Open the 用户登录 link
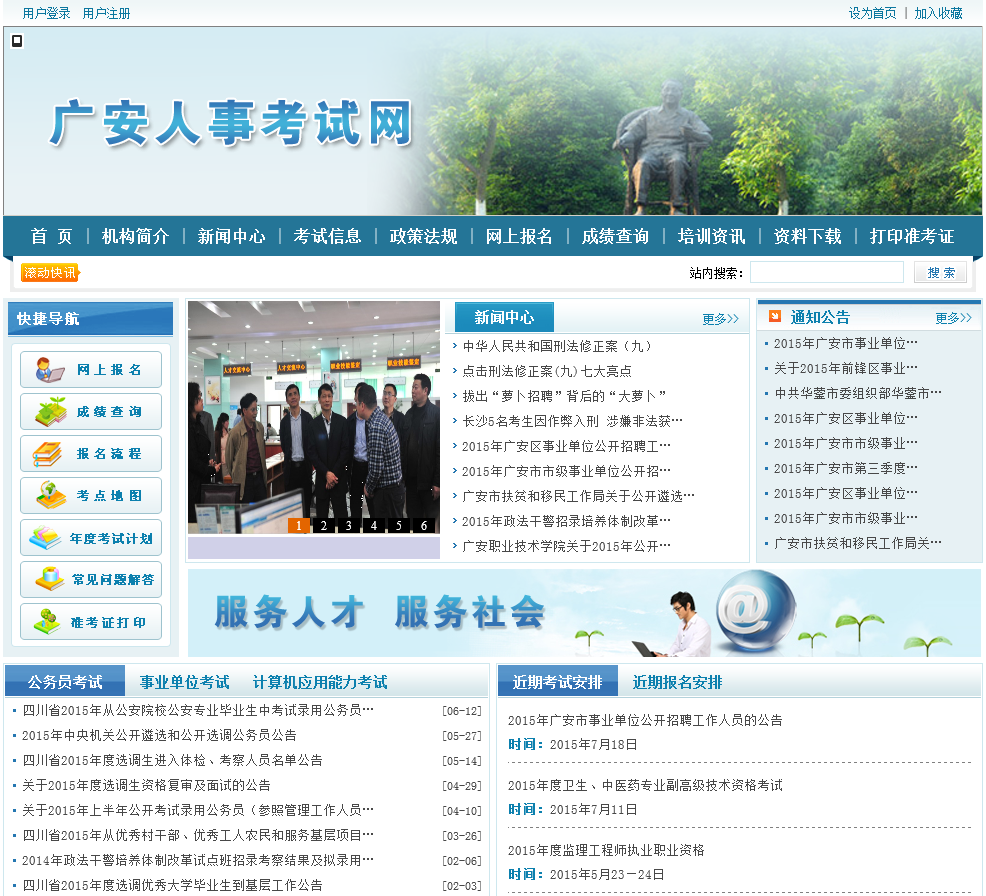This screenshot has width=986, height=896. 47,13
